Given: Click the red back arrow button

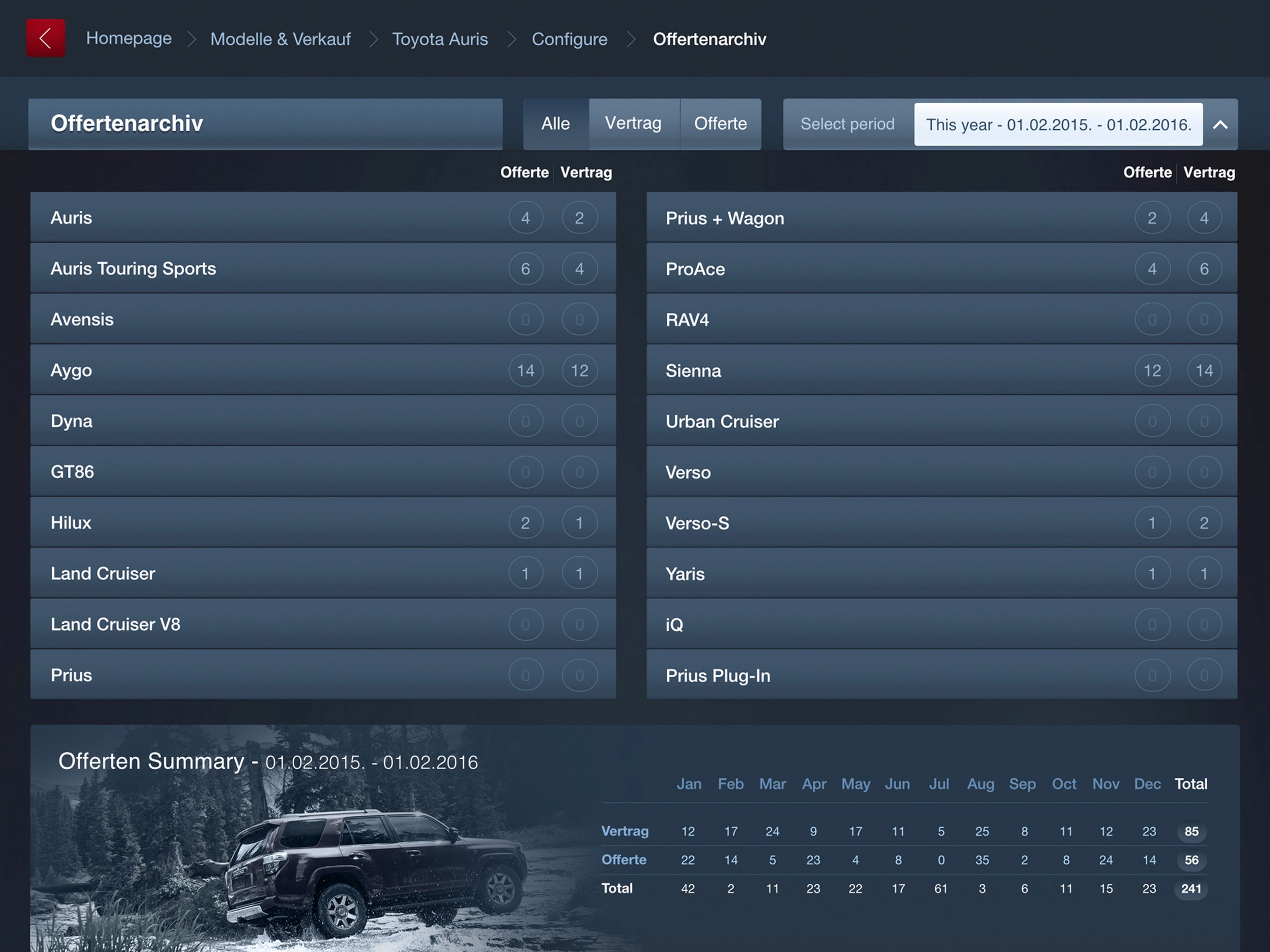Looking at the screenshot, I should [46, 38].
